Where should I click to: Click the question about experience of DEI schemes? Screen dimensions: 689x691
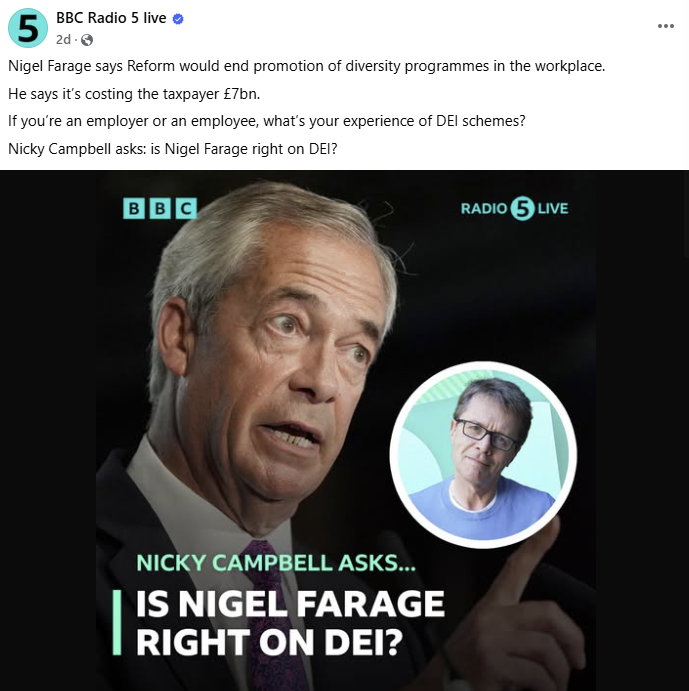point(267,121)
